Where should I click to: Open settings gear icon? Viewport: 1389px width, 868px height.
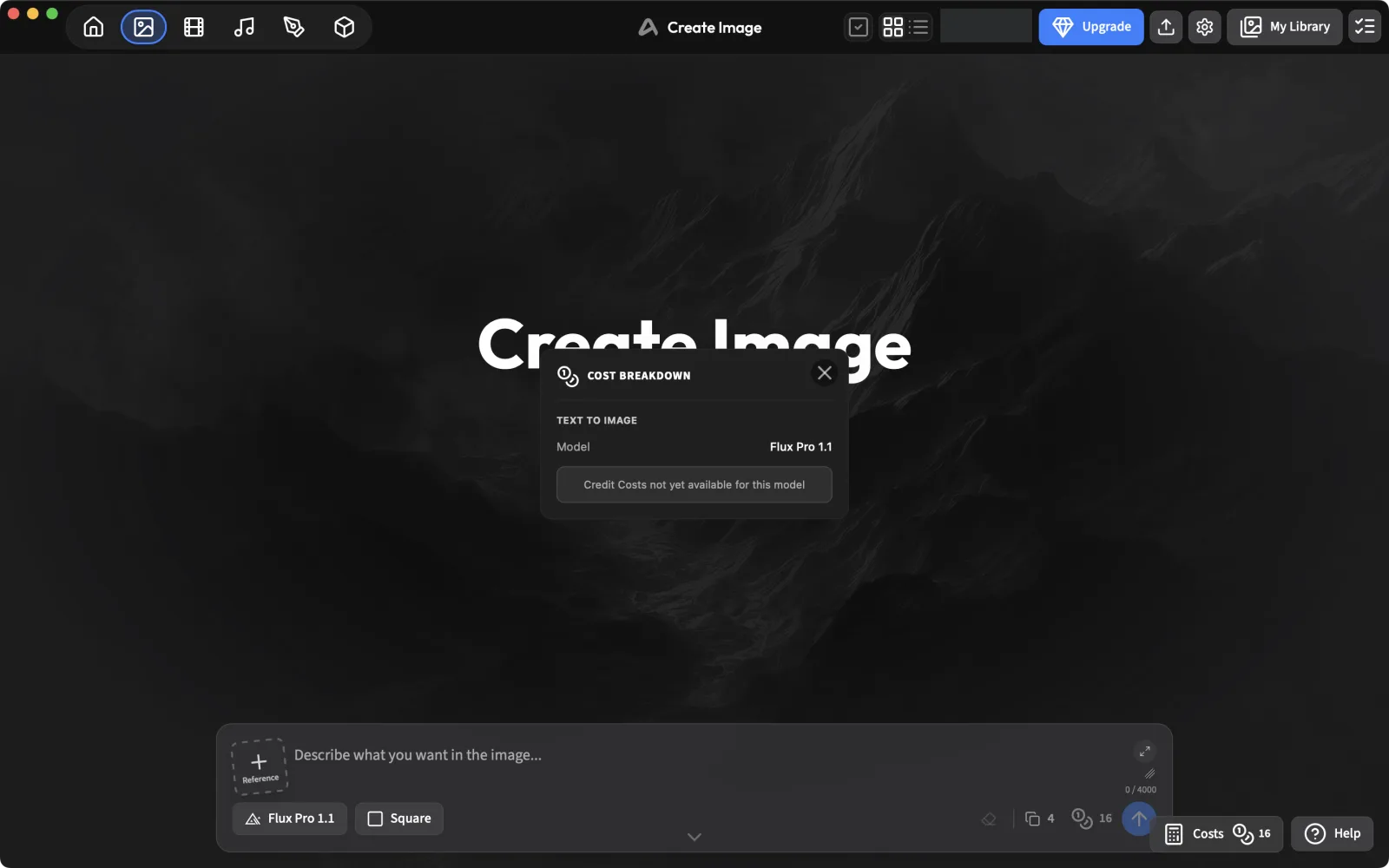click(x=1204, y=27)
